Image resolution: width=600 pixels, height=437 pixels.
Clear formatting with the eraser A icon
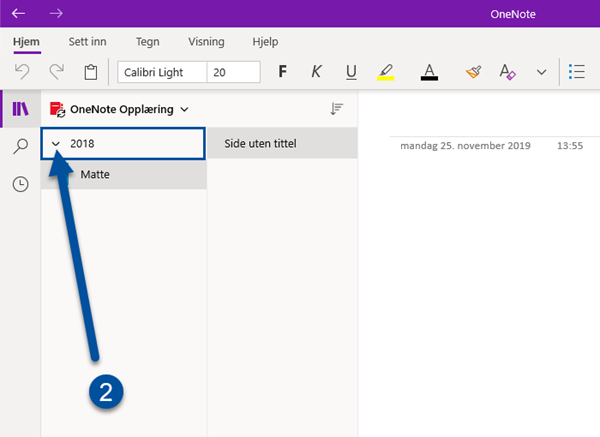tap(507, 72)
